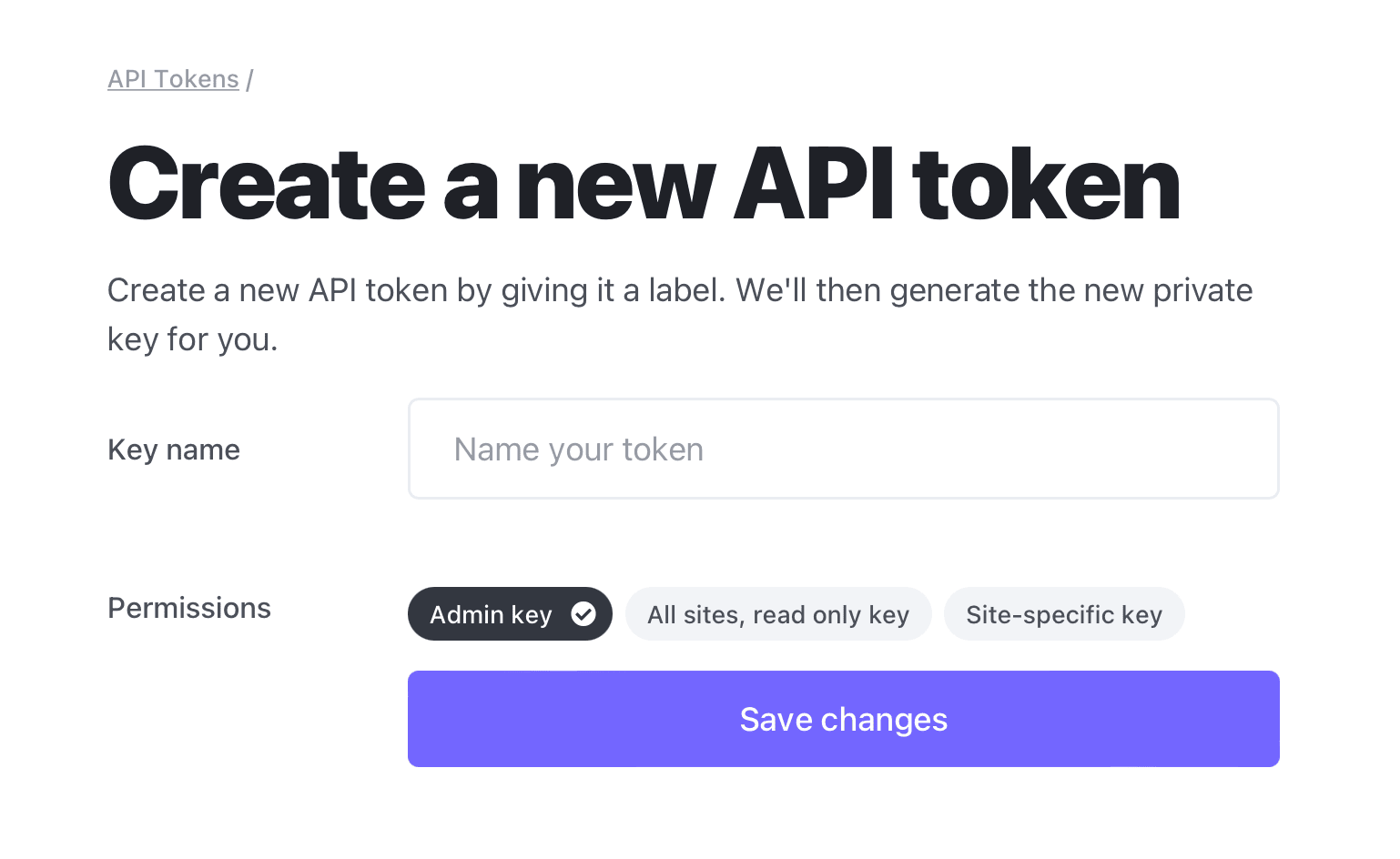Click the Name your token input field

(x=843, y=449)
